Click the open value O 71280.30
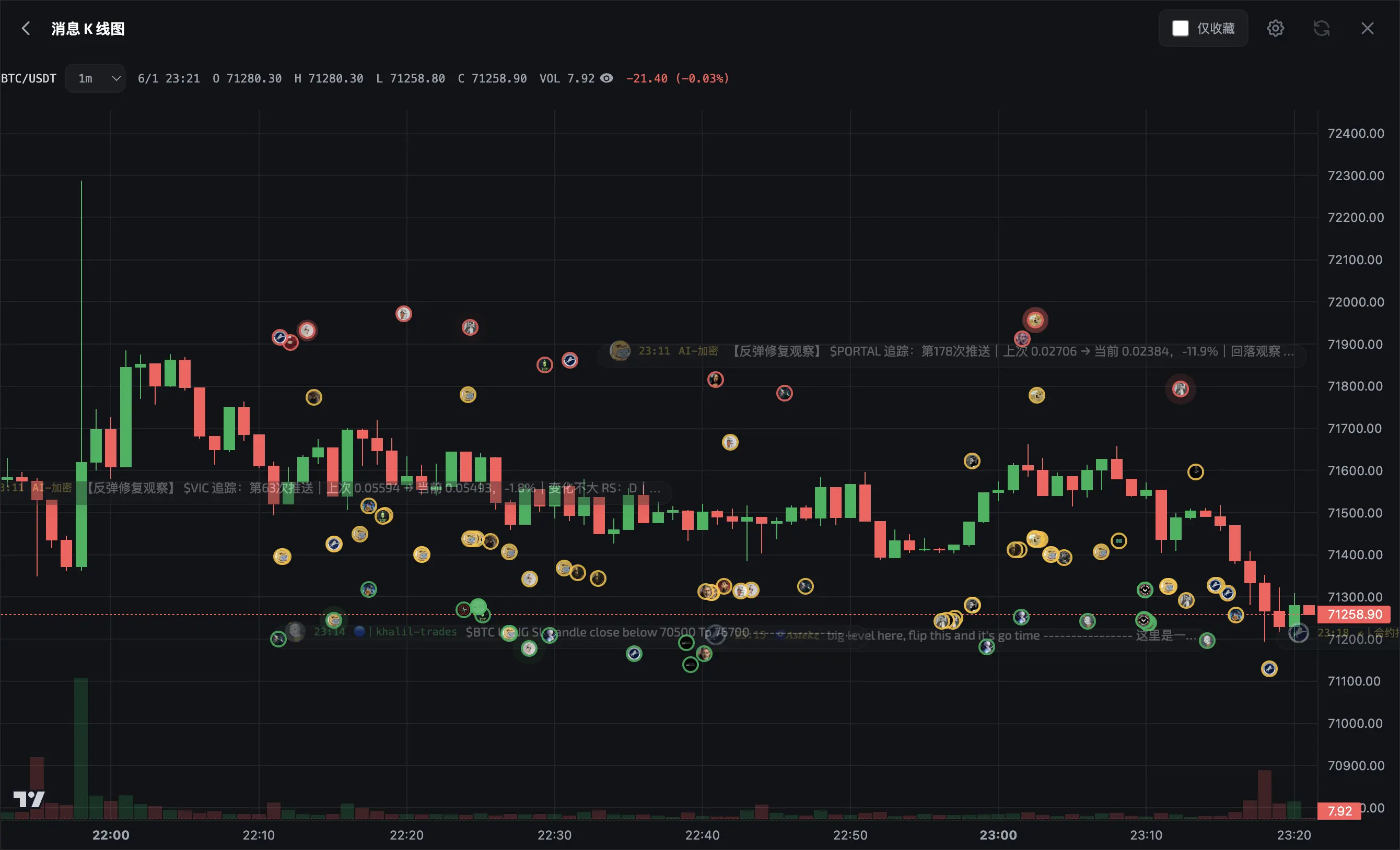Image resolution: width=1400 pixels, height=850 pixels. 247,78
